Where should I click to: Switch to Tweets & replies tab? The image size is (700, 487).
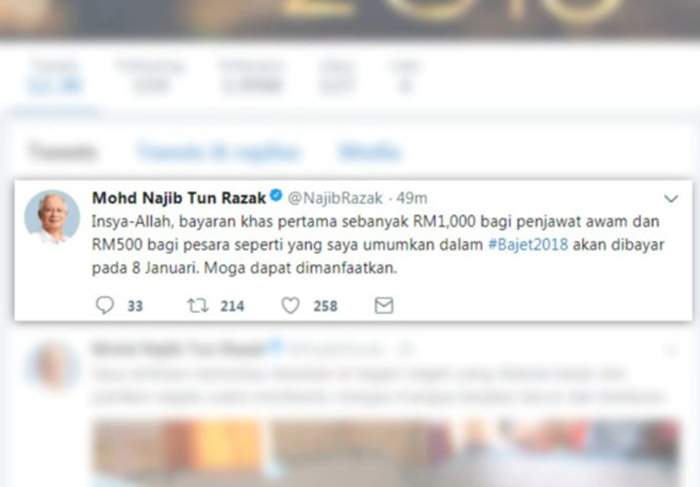pyautogui.click(x=217, y=152)
